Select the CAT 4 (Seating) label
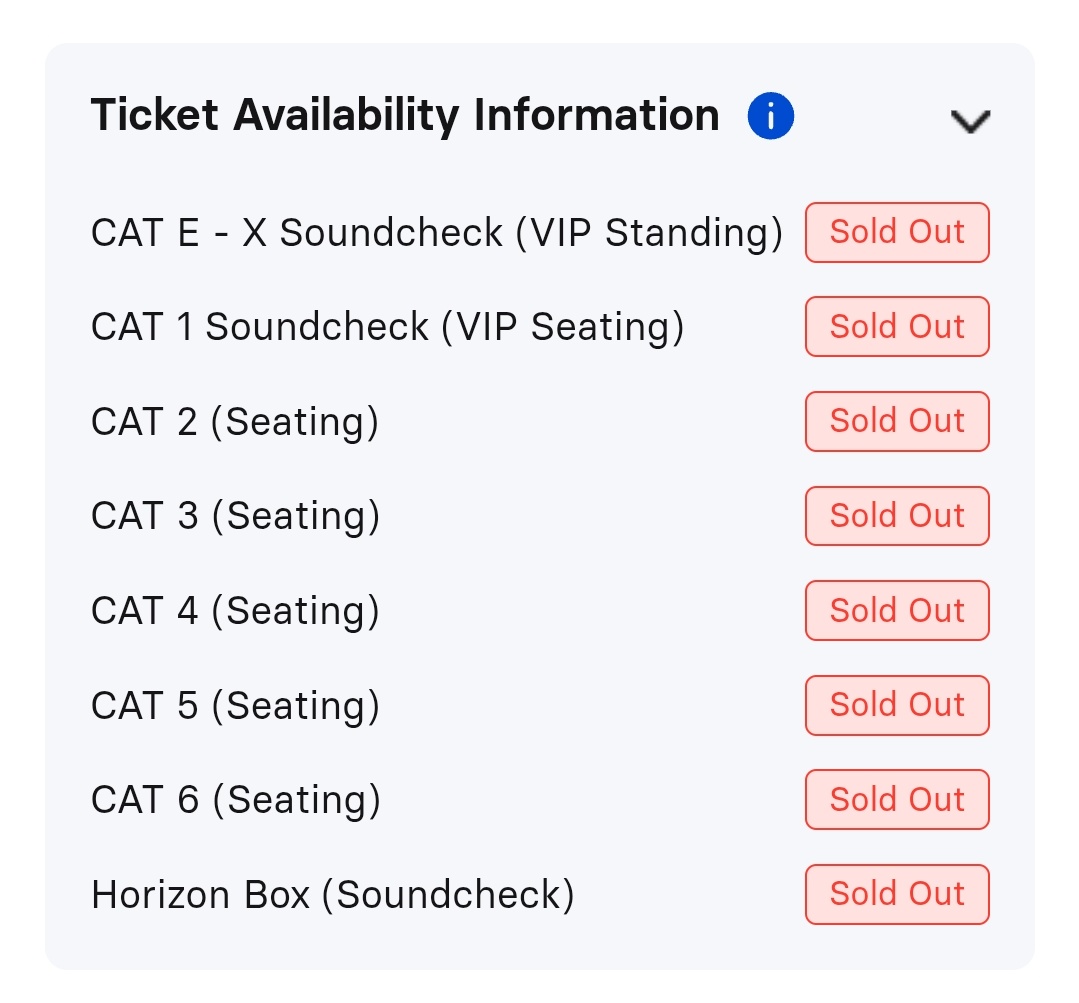This screenshot has height=1003, width=1079. tap(235, 611)
